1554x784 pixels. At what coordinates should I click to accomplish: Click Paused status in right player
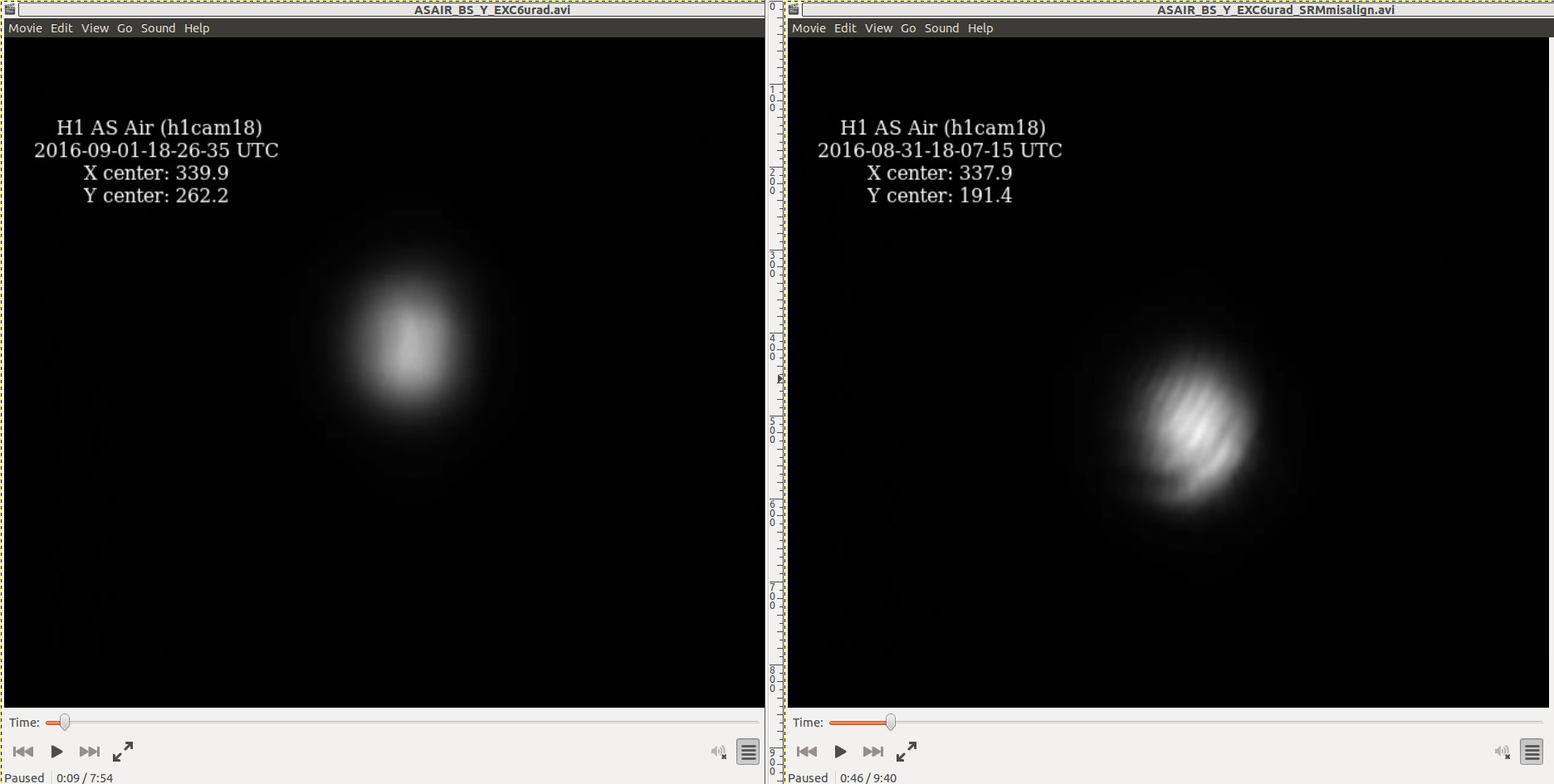click(809, 777)
